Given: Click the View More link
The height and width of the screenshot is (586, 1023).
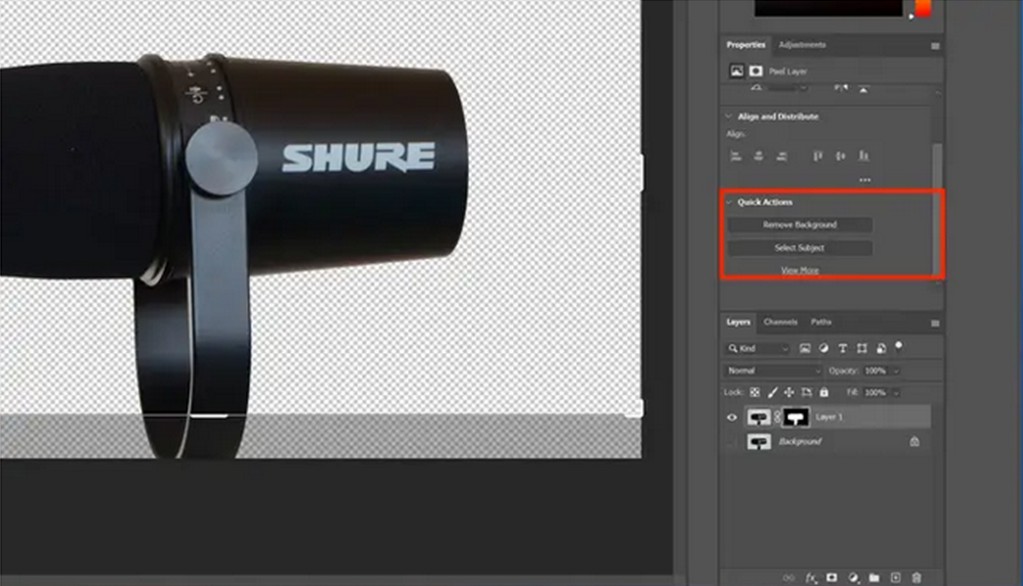Looking at the screenshot, I should (x=799, y=270).
